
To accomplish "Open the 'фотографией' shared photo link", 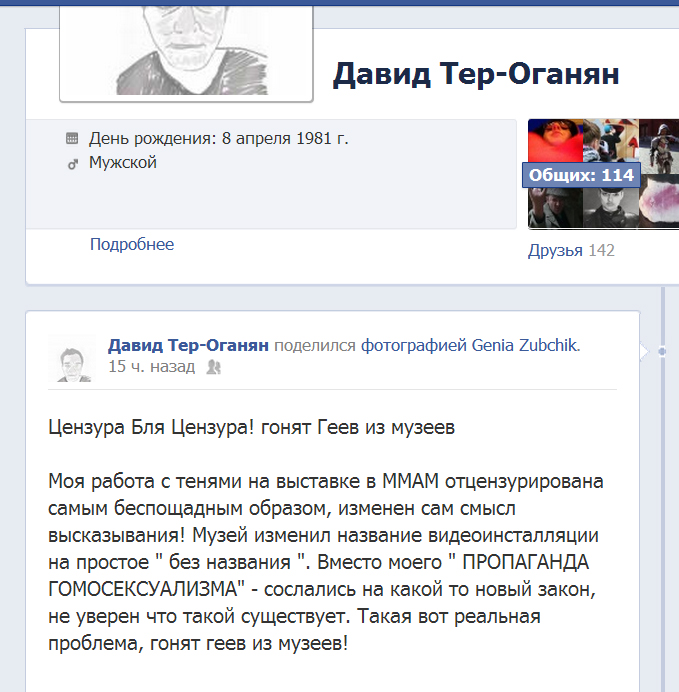I will click(413, 345).
